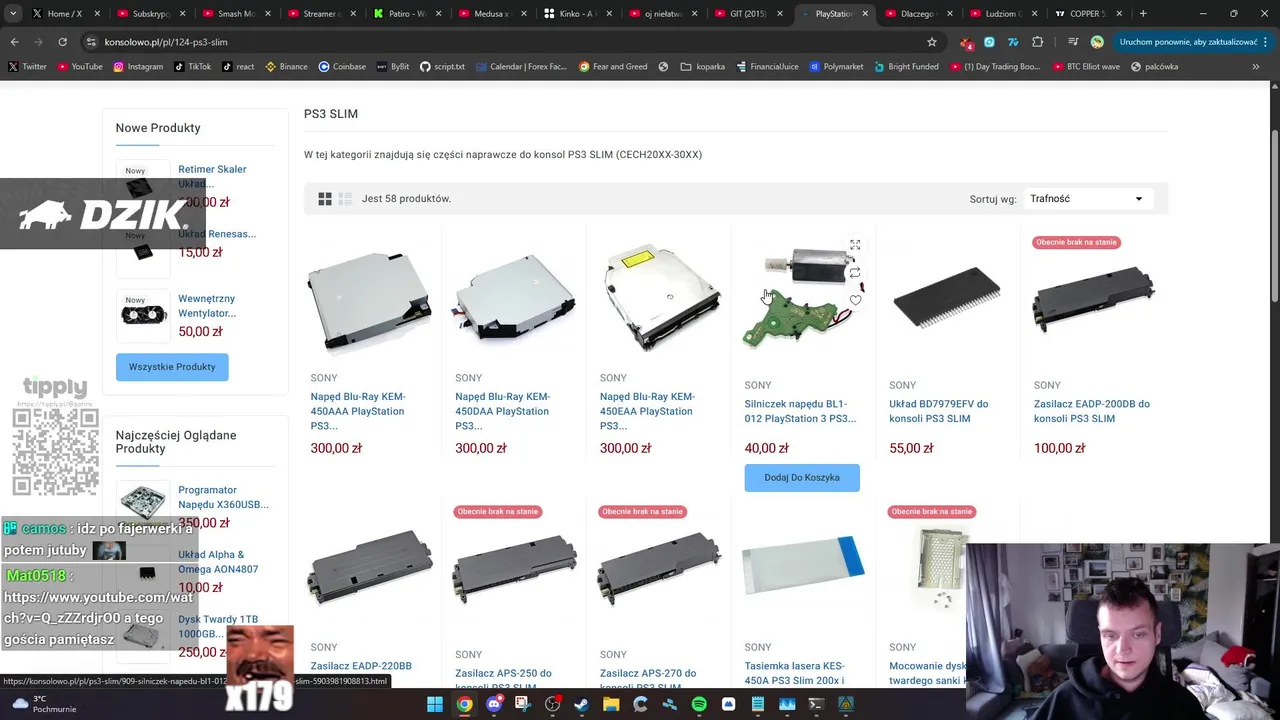This screenshot has width=1280, height=720.
Task: Open Instagram bookmark
Action: pos(138,67)
